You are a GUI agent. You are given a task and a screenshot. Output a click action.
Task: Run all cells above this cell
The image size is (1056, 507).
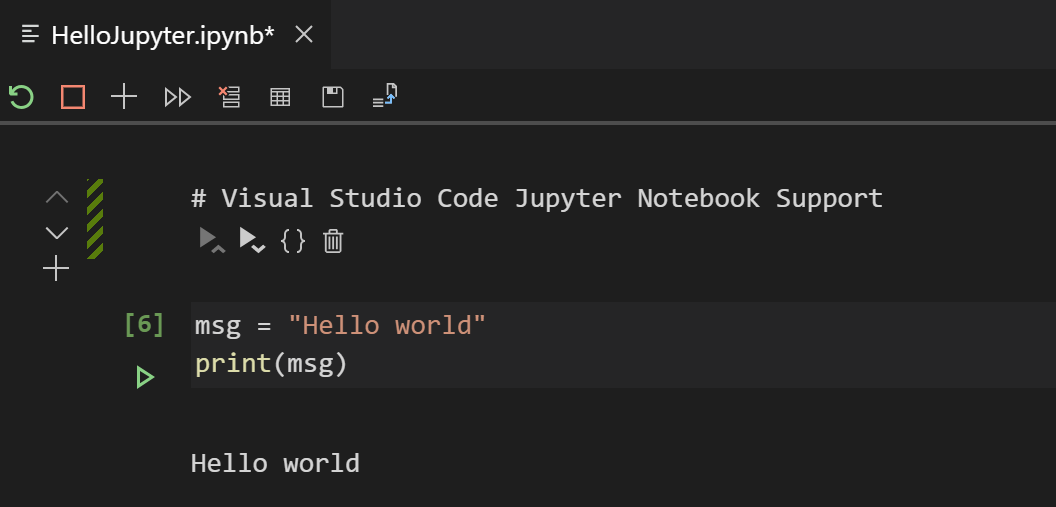pyautogui.click(x=212, y=240)
